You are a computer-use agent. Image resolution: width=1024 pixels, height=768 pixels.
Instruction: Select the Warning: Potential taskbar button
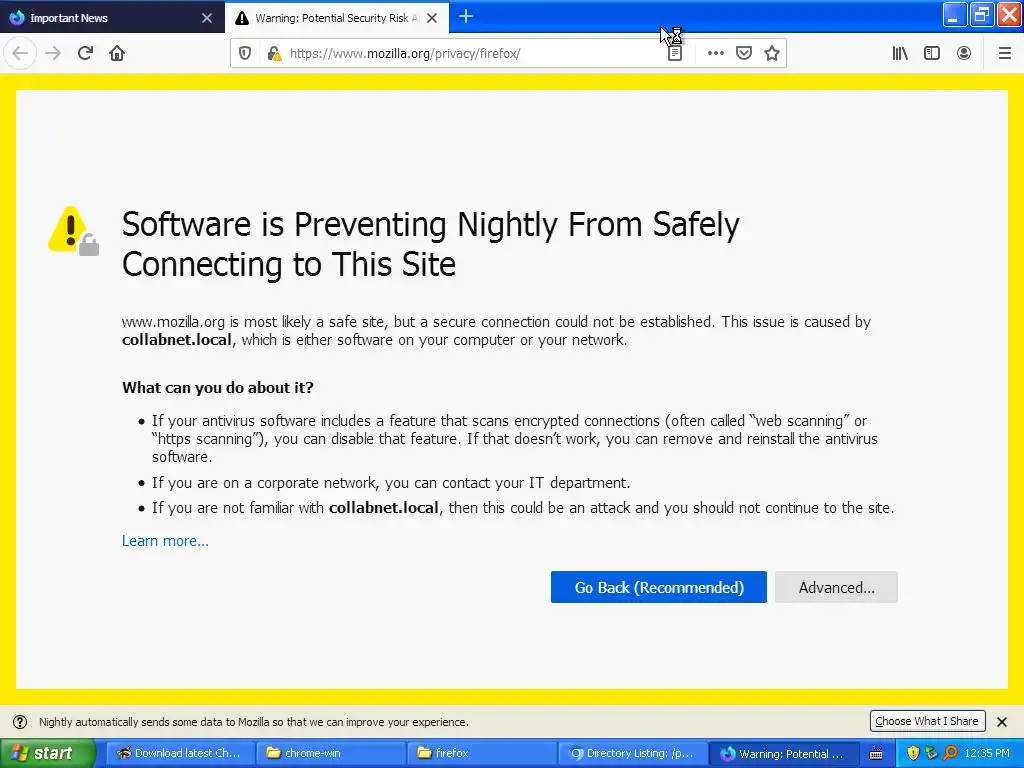pyautogui.click(x=784, y=753)
